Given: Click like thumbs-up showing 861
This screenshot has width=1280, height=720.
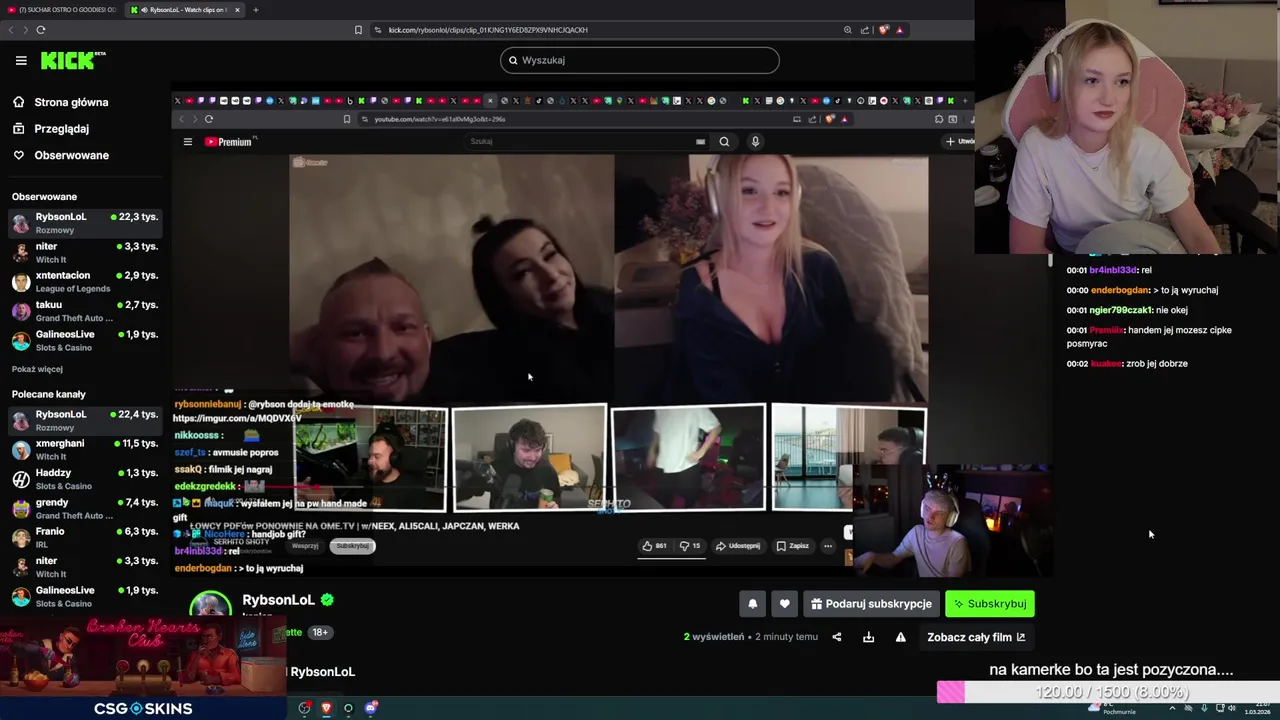Looking at the screenshot, I should (654, 546).
